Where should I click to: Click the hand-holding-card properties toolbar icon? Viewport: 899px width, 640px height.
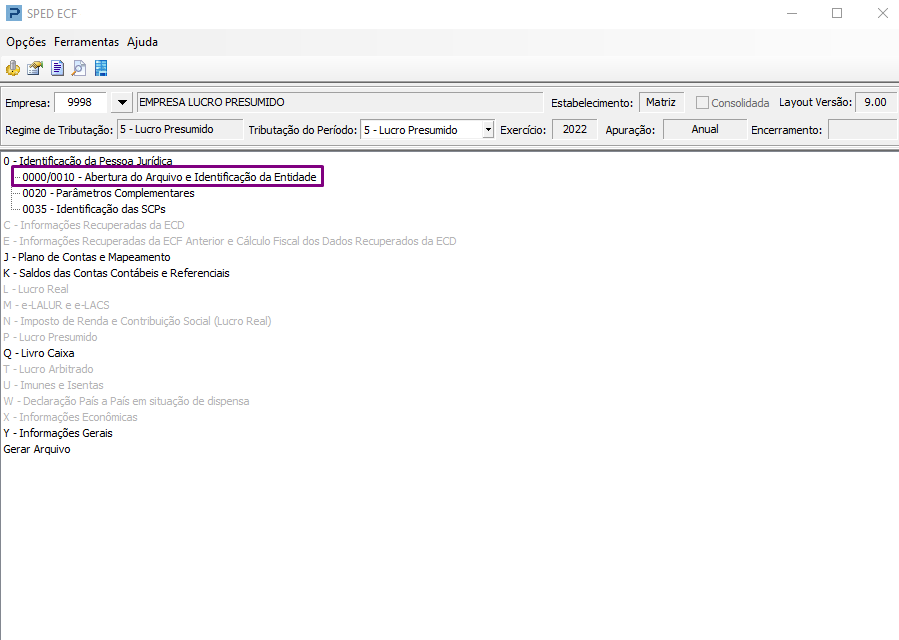35,68
